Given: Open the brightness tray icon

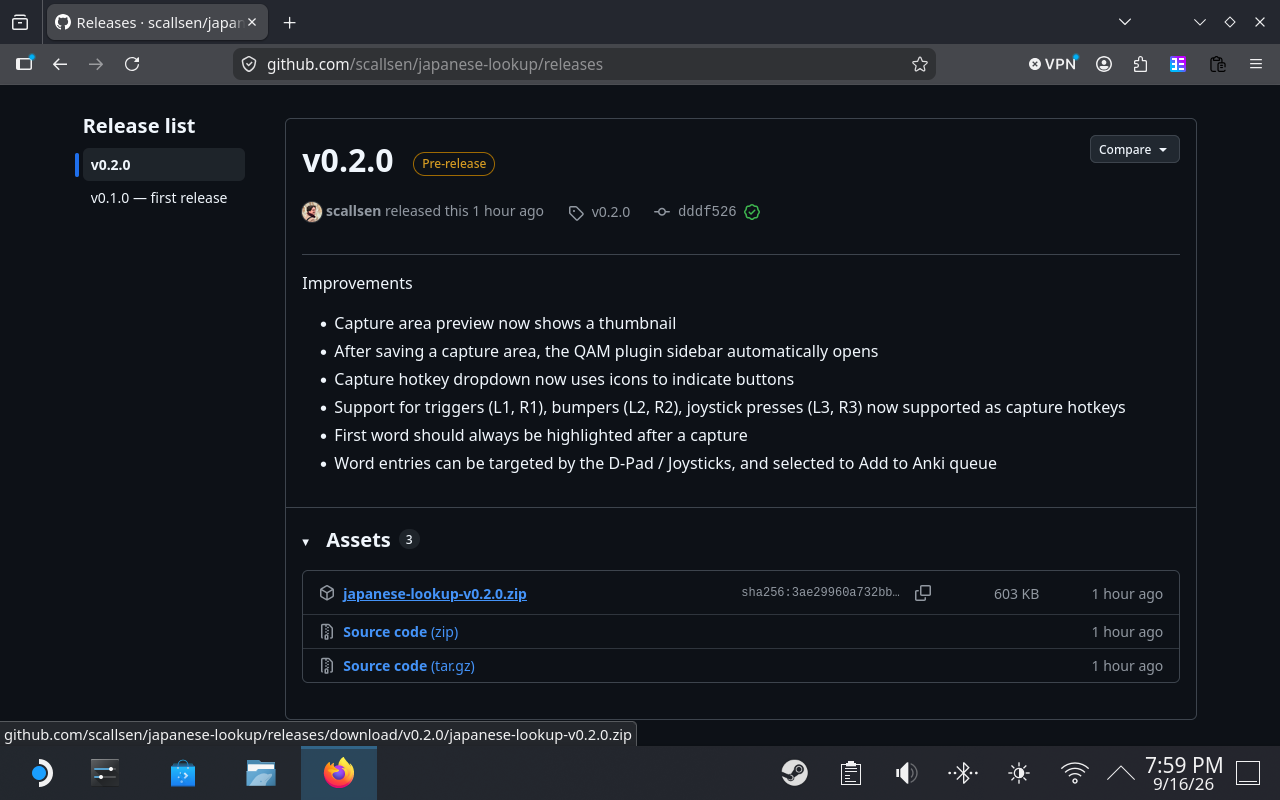Looking at the screenshot, I should point(1019,773).
